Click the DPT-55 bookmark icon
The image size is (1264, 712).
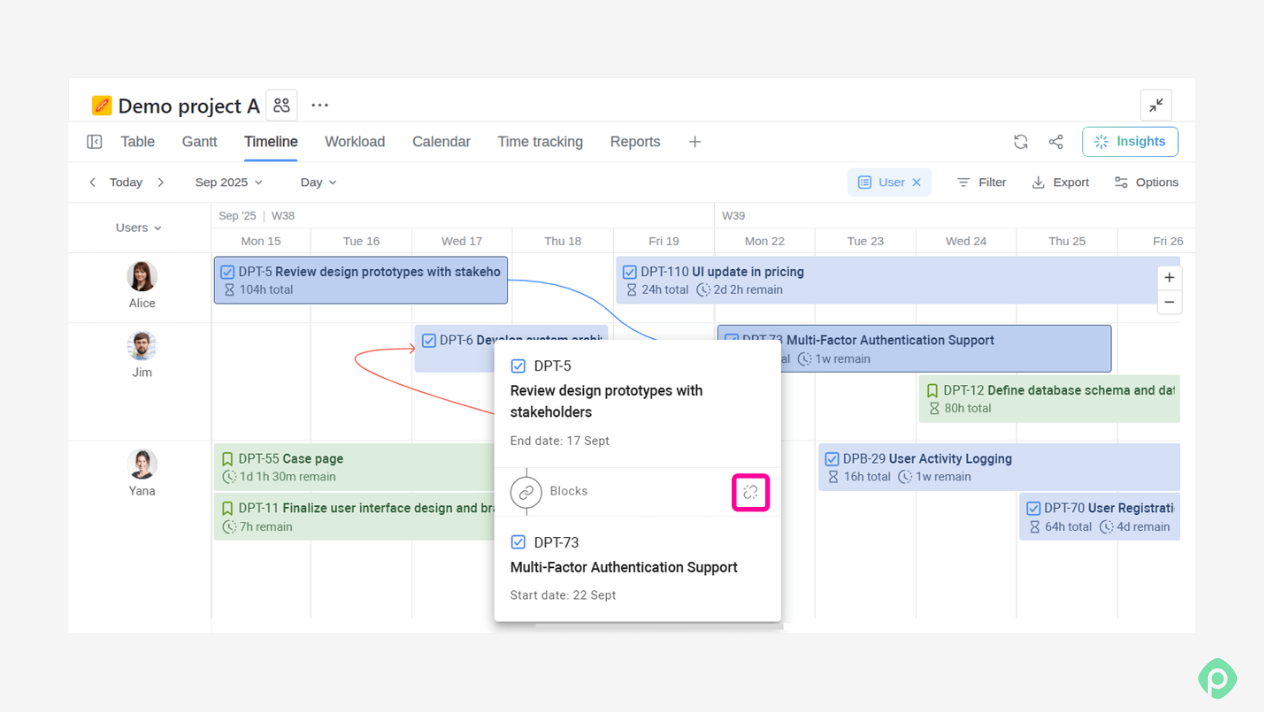227,459
